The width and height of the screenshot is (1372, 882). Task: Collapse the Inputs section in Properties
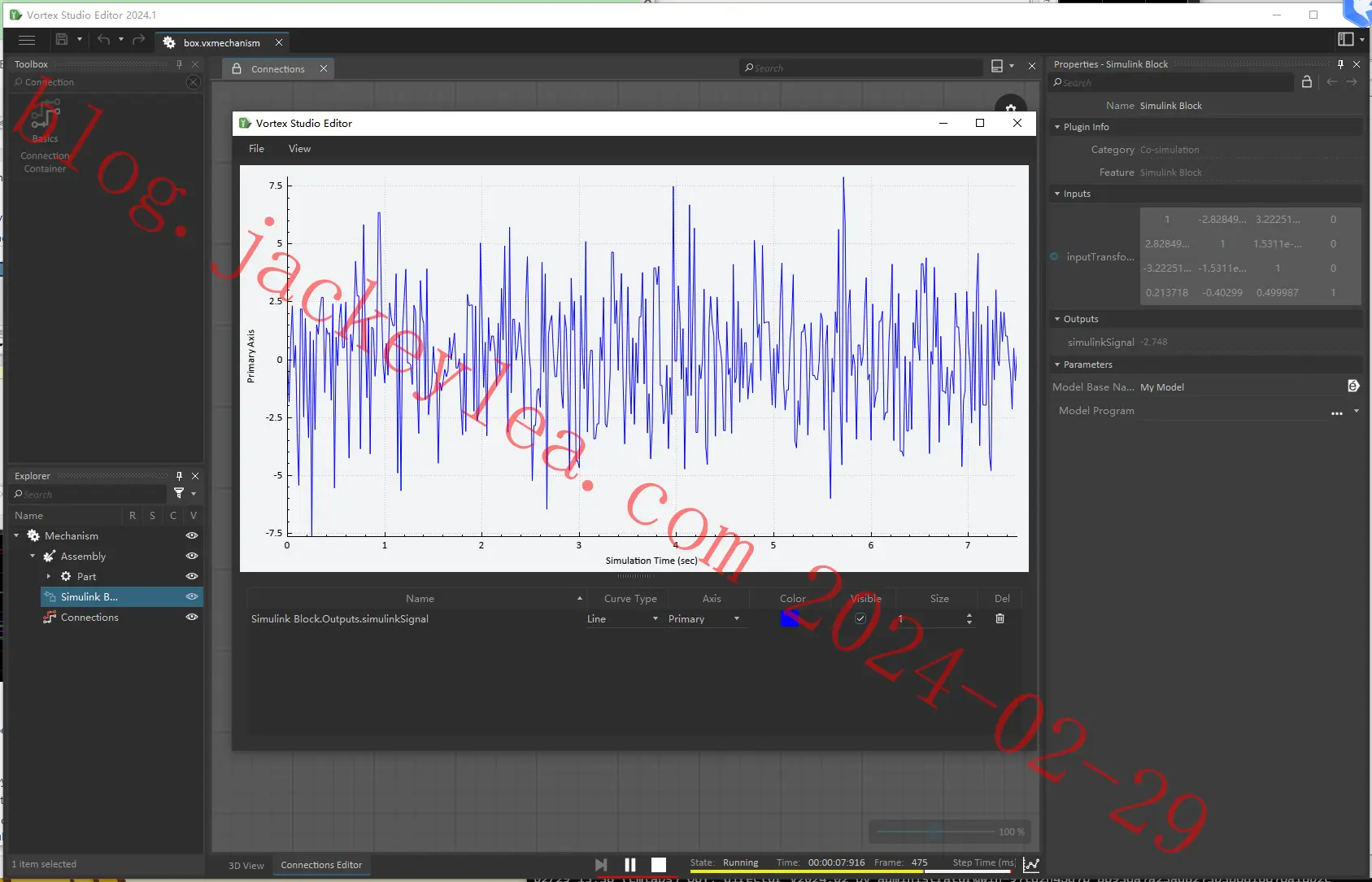[1057, 194]
